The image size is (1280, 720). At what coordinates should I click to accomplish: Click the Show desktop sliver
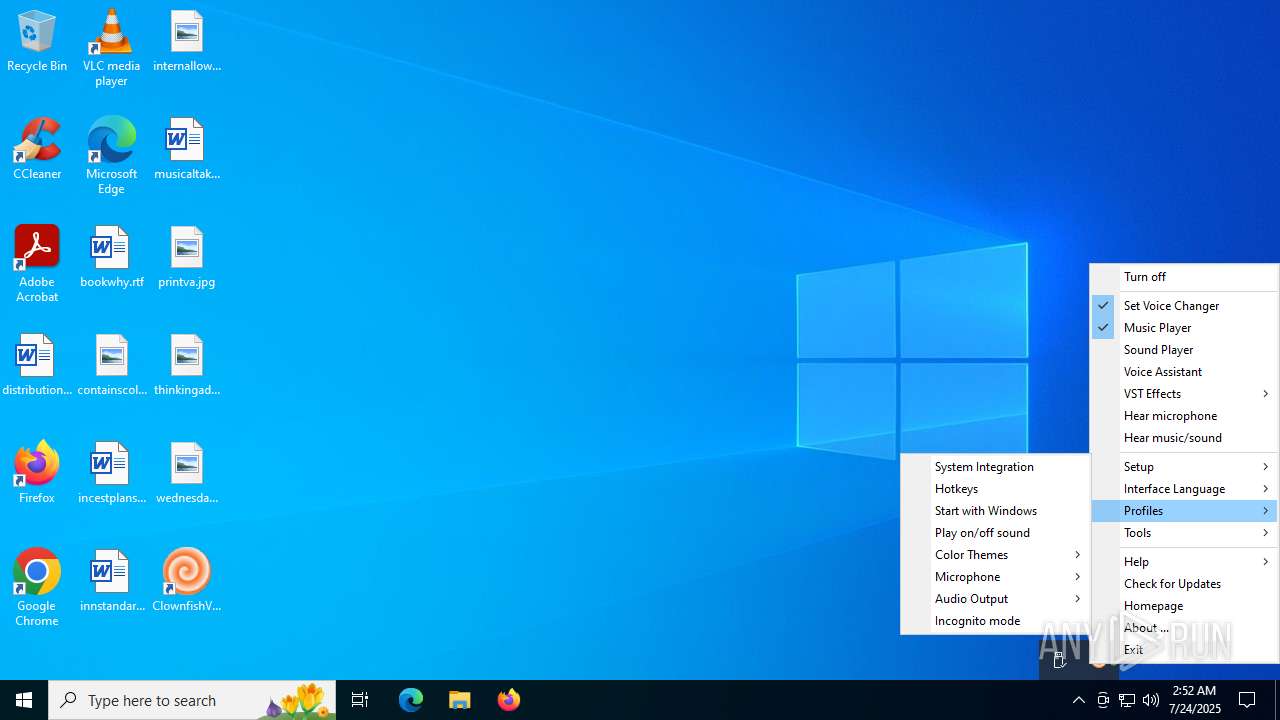[1277, 700]
